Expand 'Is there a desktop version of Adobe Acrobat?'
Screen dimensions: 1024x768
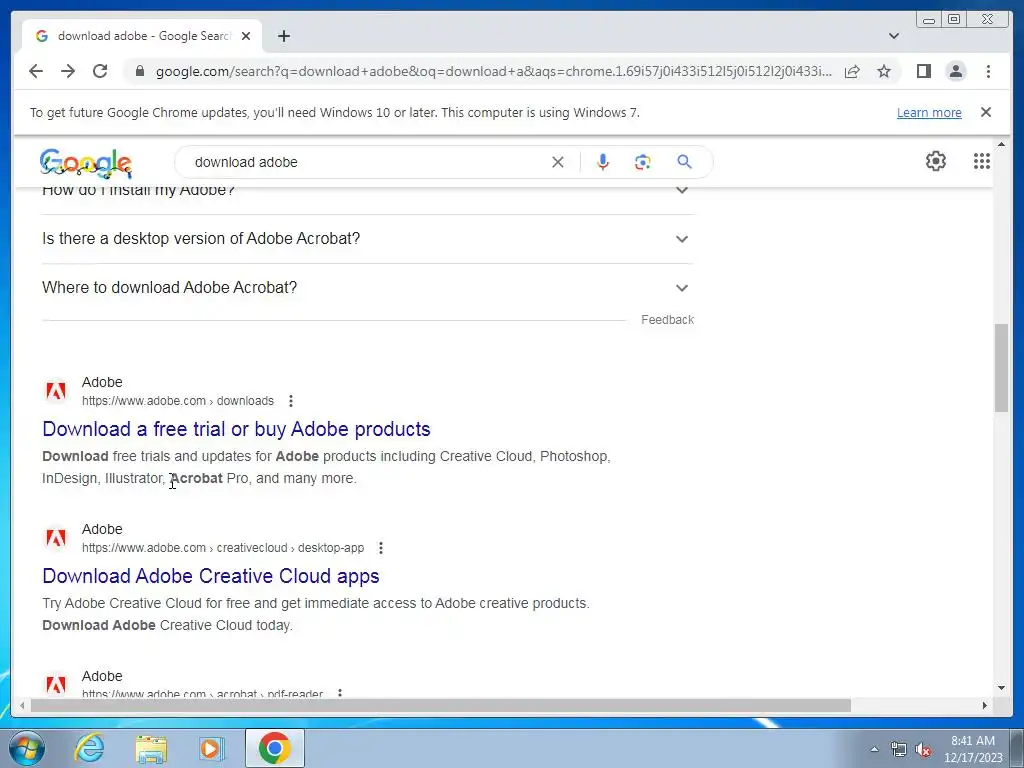click(x=367, y=238)
